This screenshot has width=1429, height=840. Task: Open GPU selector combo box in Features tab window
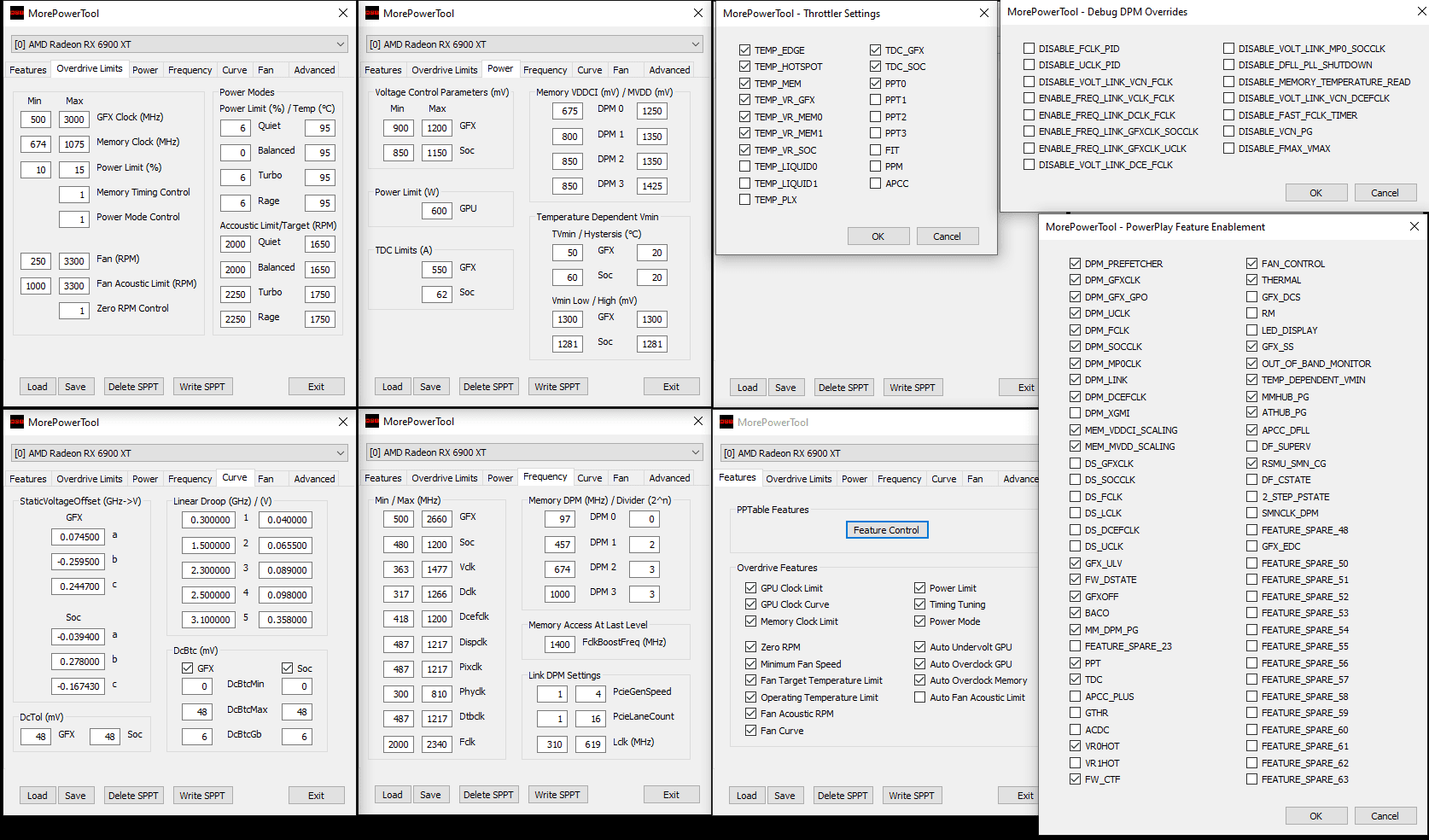pyautogui.click(x=879, y=453)
